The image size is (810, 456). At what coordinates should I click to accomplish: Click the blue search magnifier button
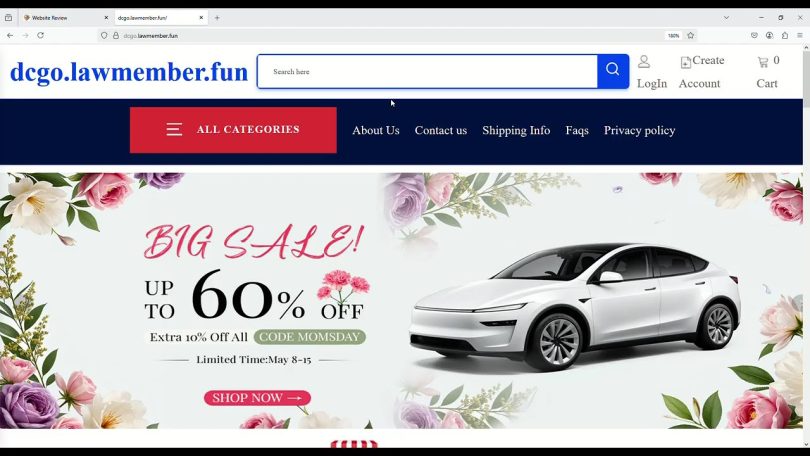click(613, 71)
